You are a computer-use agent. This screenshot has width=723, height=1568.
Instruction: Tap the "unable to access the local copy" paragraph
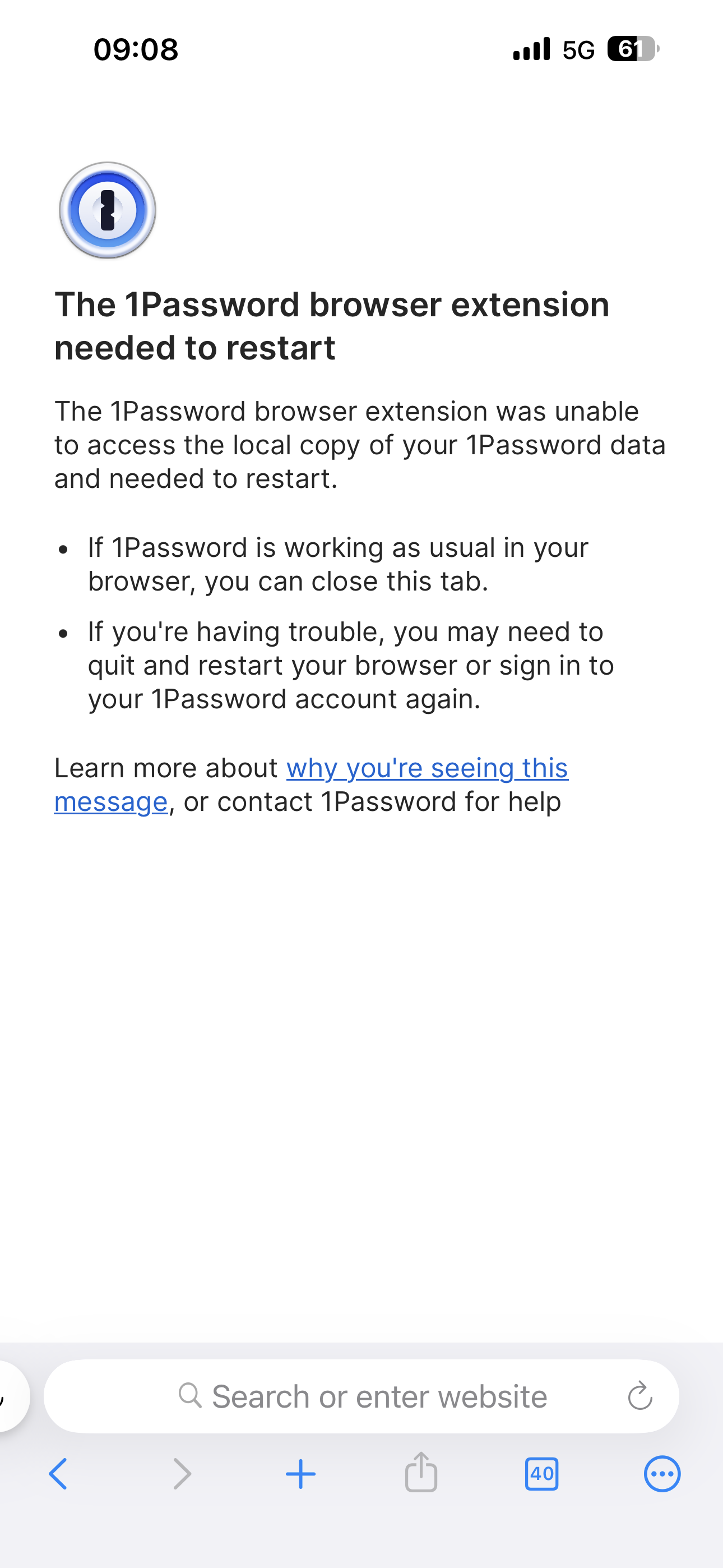[359, 445]
